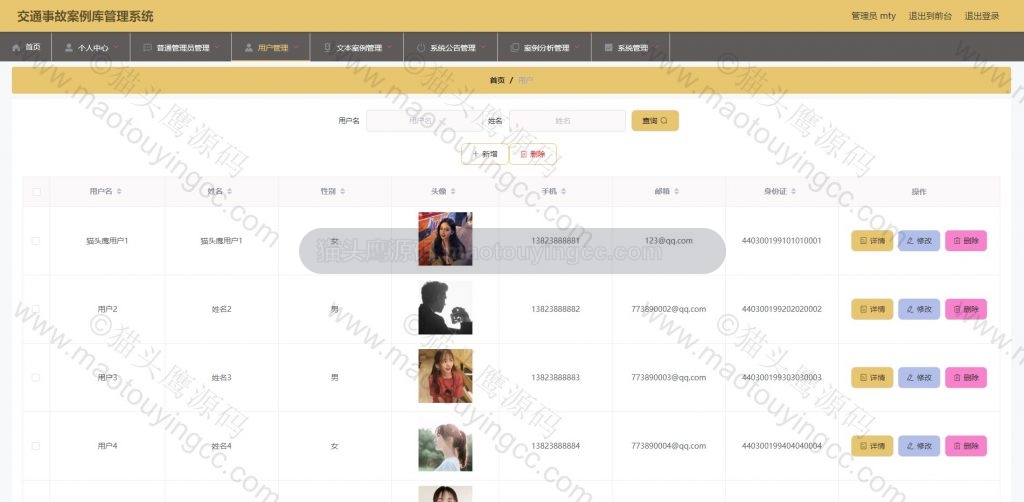
Task: Click the trash icon in 用户2's 删除 button
Action: point(957,309)
